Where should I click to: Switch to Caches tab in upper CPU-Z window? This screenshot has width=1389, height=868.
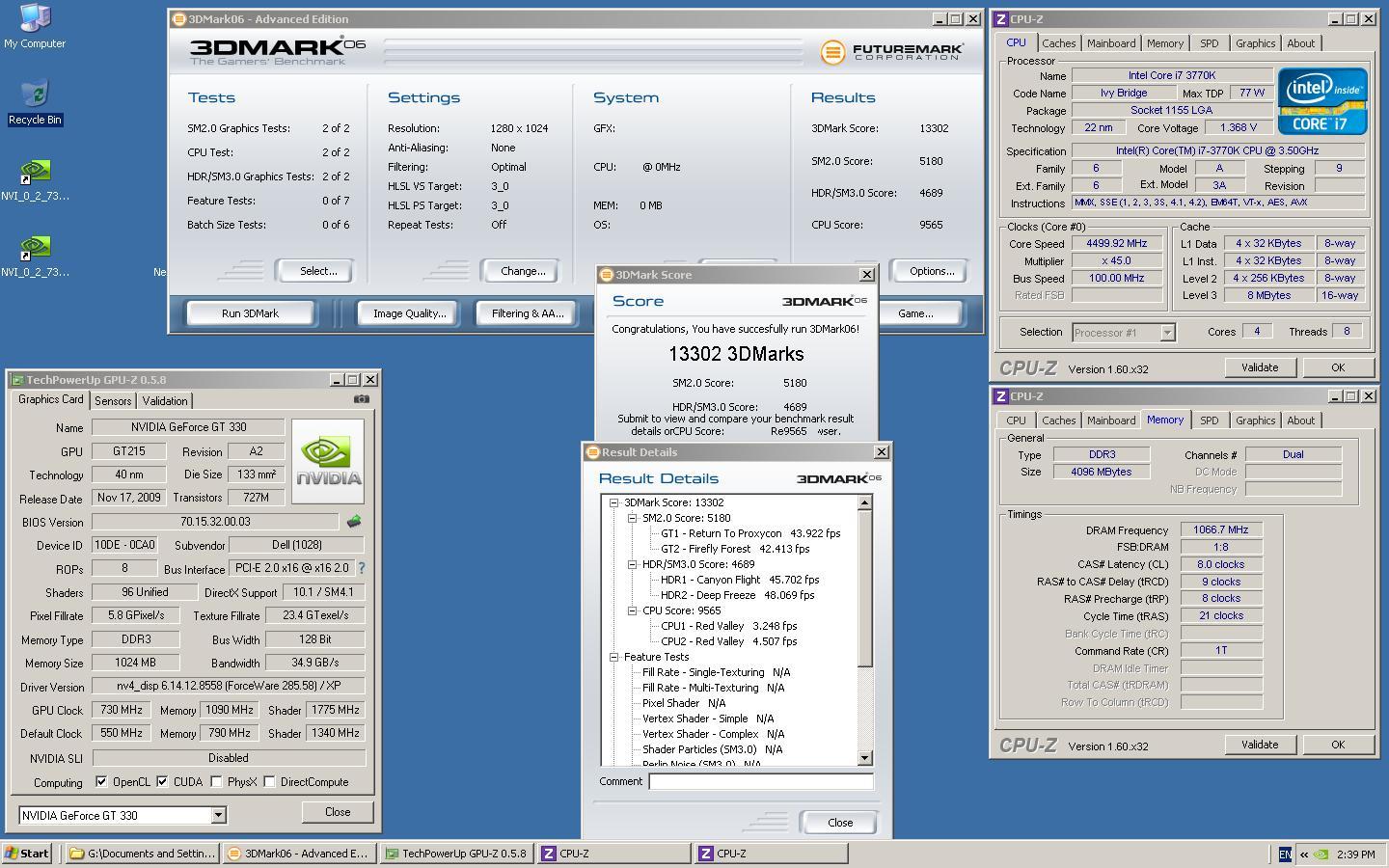click(1058, 43)
